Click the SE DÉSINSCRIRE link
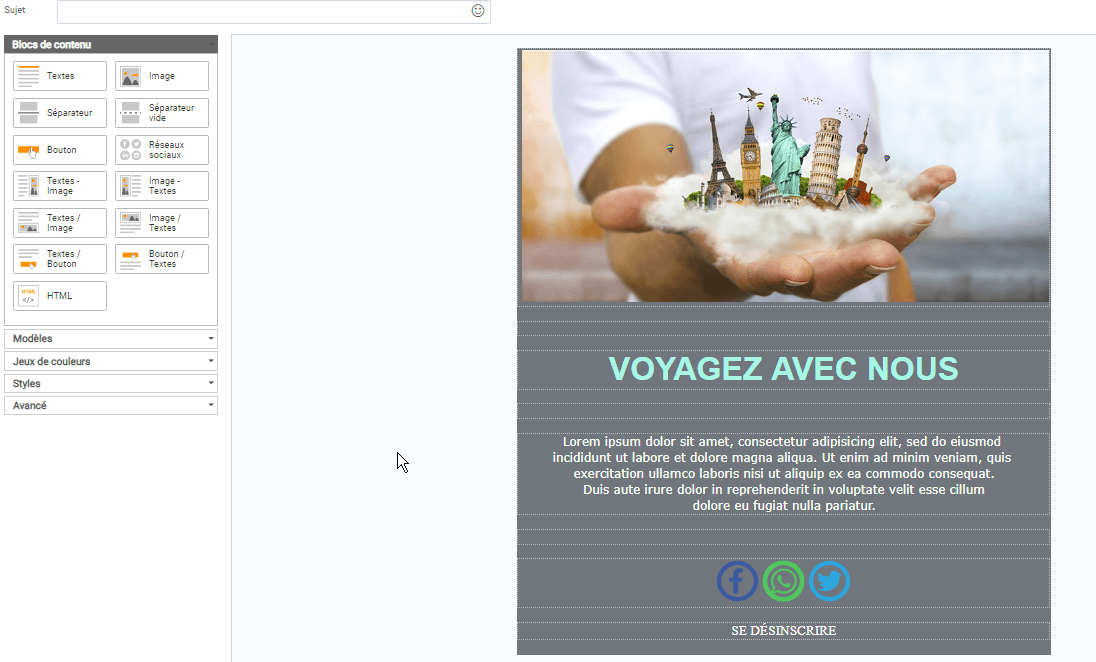This screenshot has height=662, width=1096. tap(783, 631)
